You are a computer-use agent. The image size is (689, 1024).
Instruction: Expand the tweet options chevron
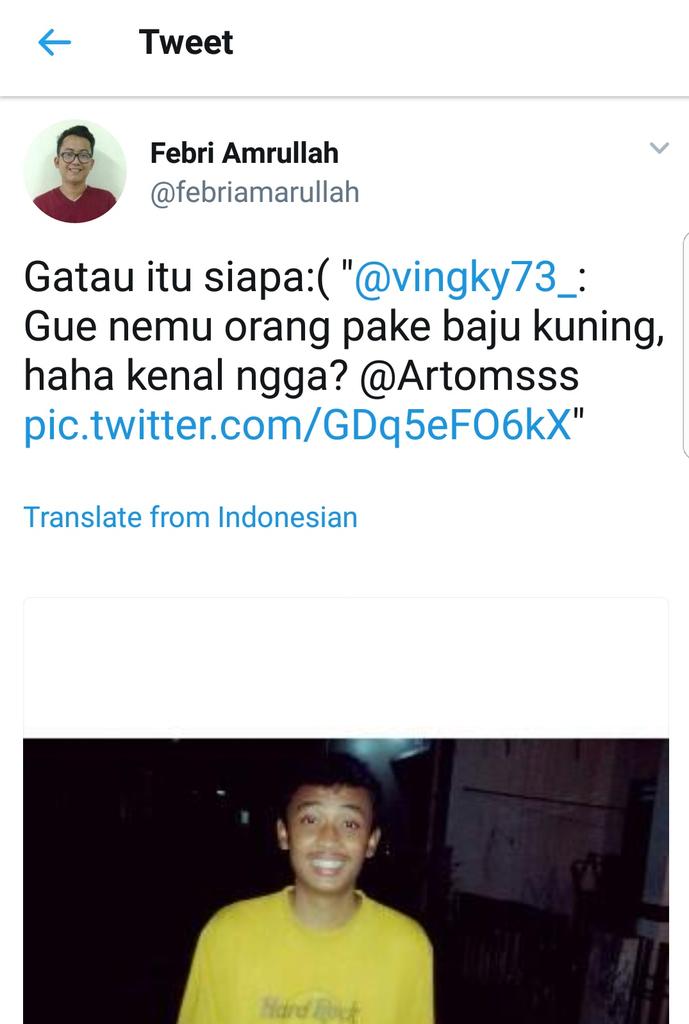[x=659, y=148]
